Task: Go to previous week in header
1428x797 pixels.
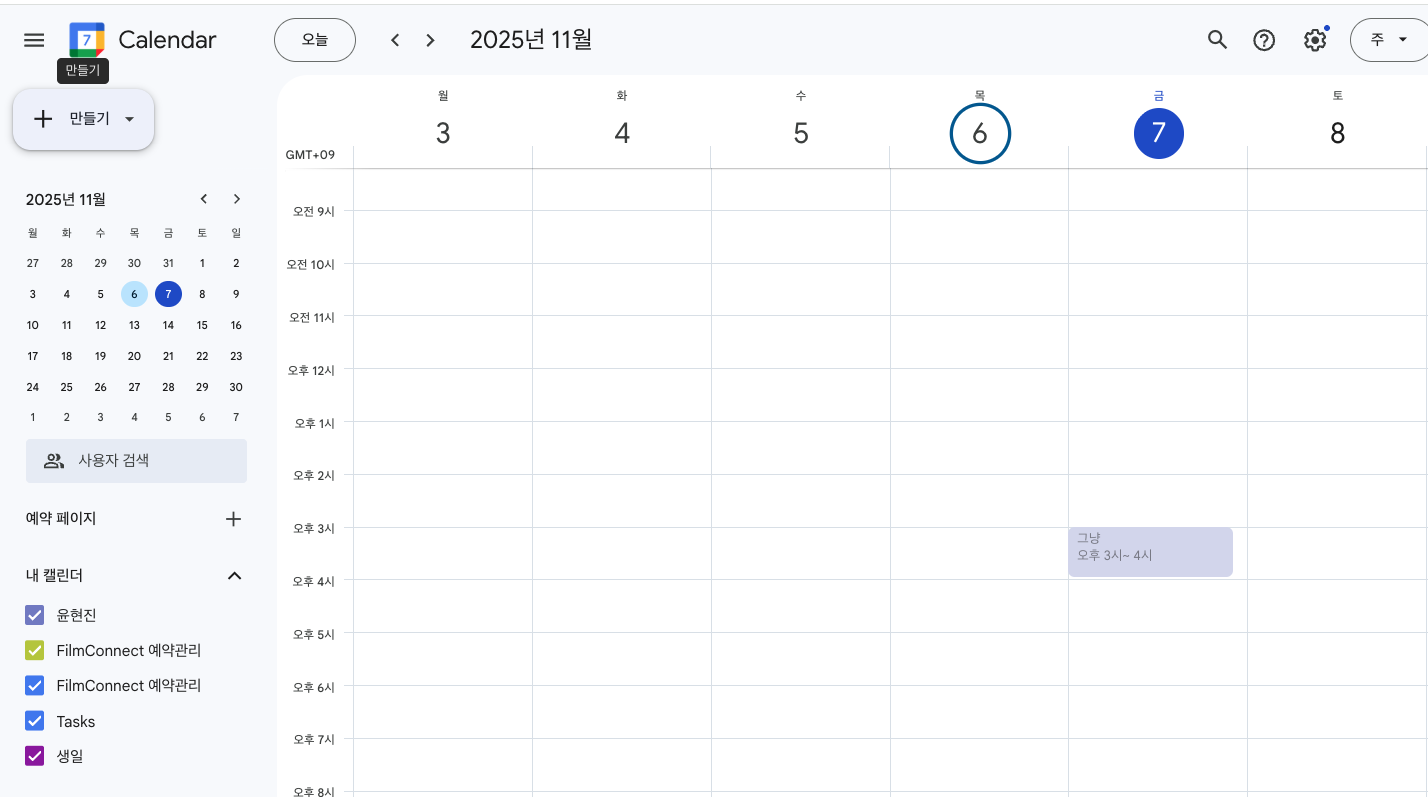Action: tap(395, 40)
